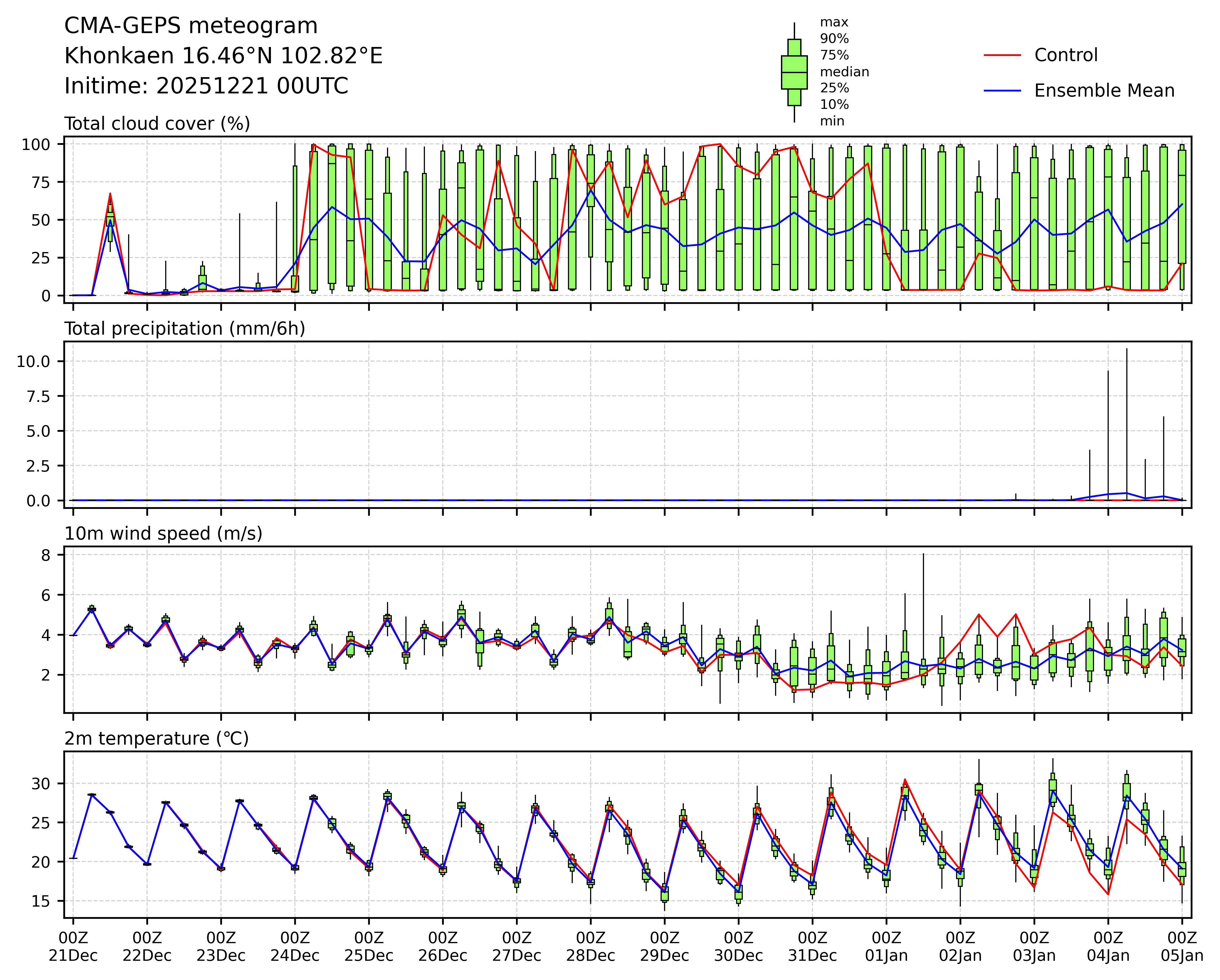
Task: Click the blue Ensemble Mean legend line
Action: point(1002,90)
